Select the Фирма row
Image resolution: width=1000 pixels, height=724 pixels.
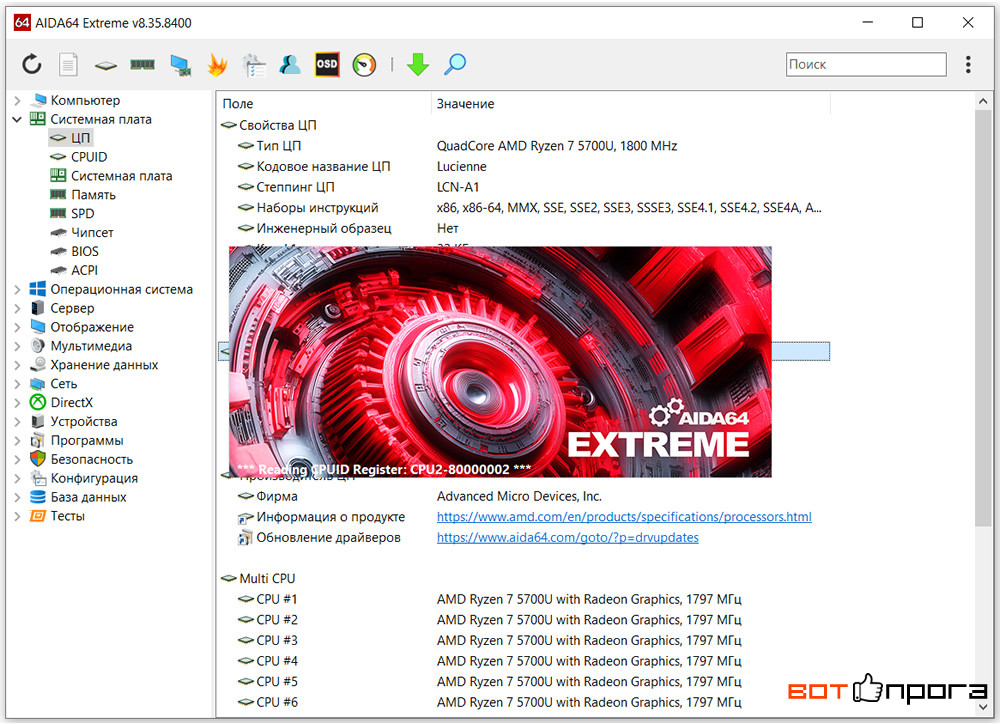click(524, 496)
